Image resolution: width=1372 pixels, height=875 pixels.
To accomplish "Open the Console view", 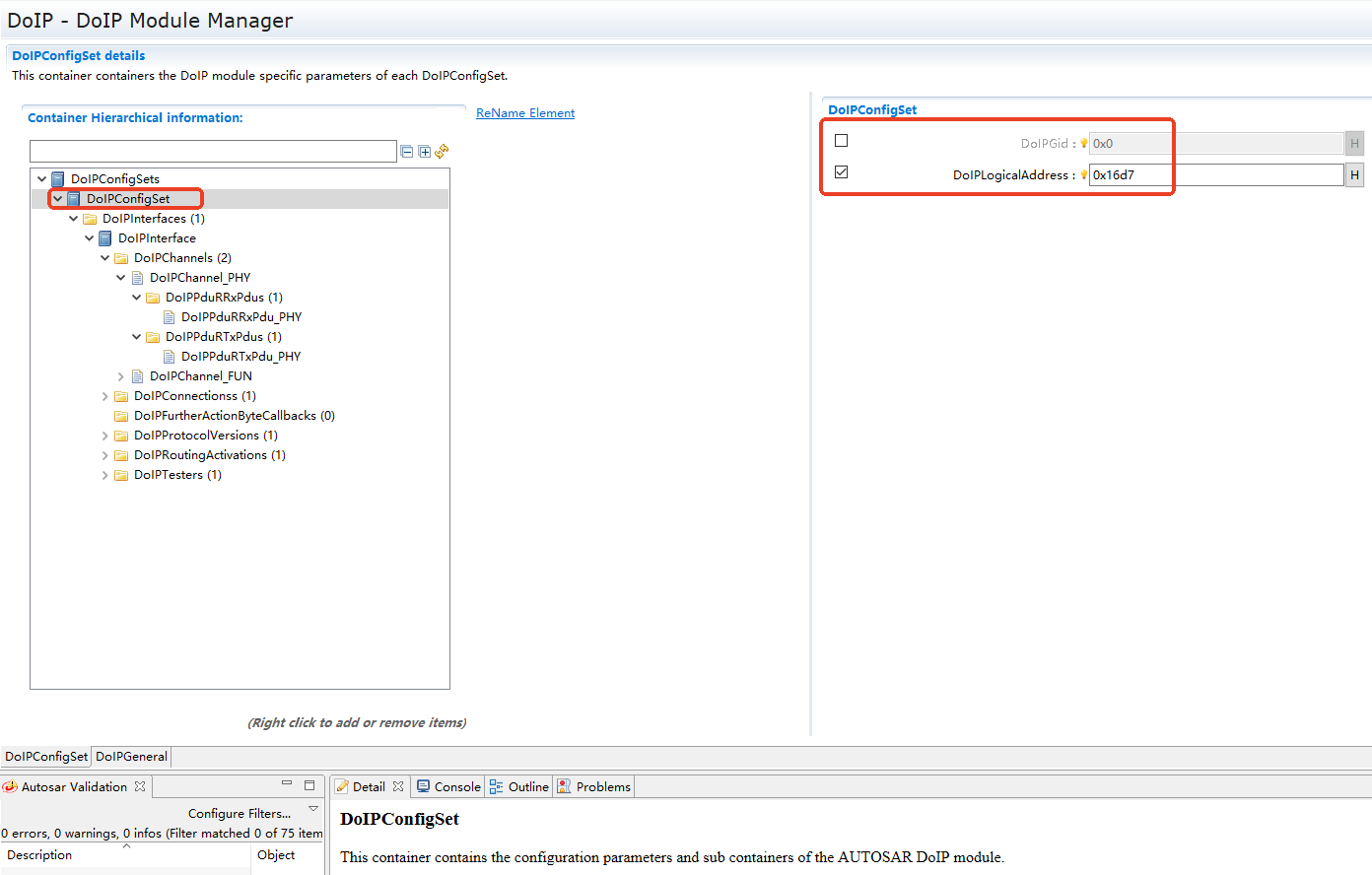I will click(x=448, y=786).
